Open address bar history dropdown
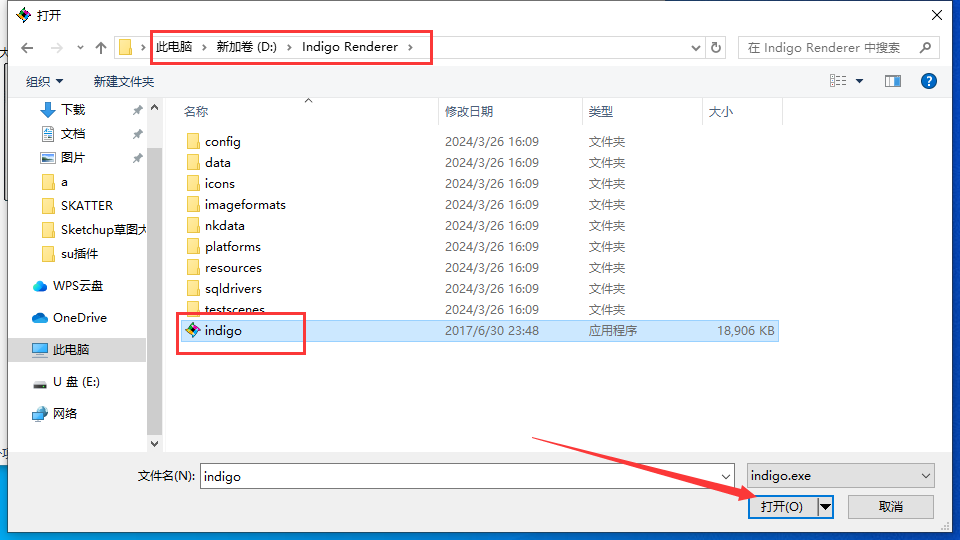 (x=696, y=48)
